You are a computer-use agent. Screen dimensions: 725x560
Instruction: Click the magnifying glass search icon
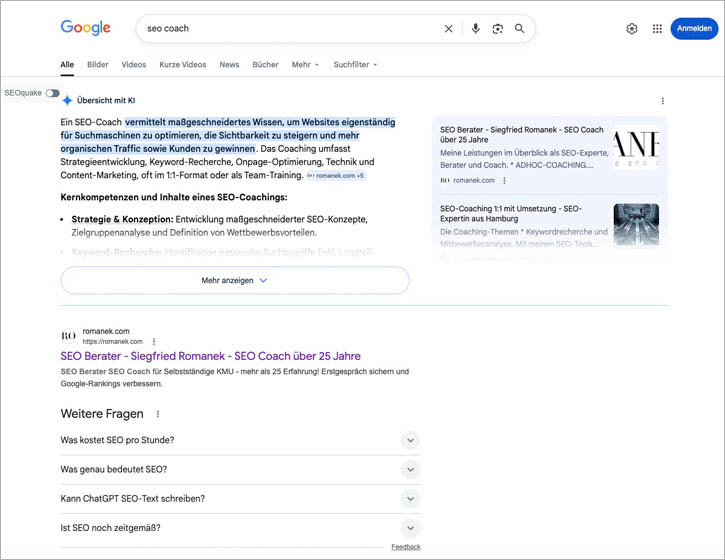pyautogui.click(x=520, y=29)
